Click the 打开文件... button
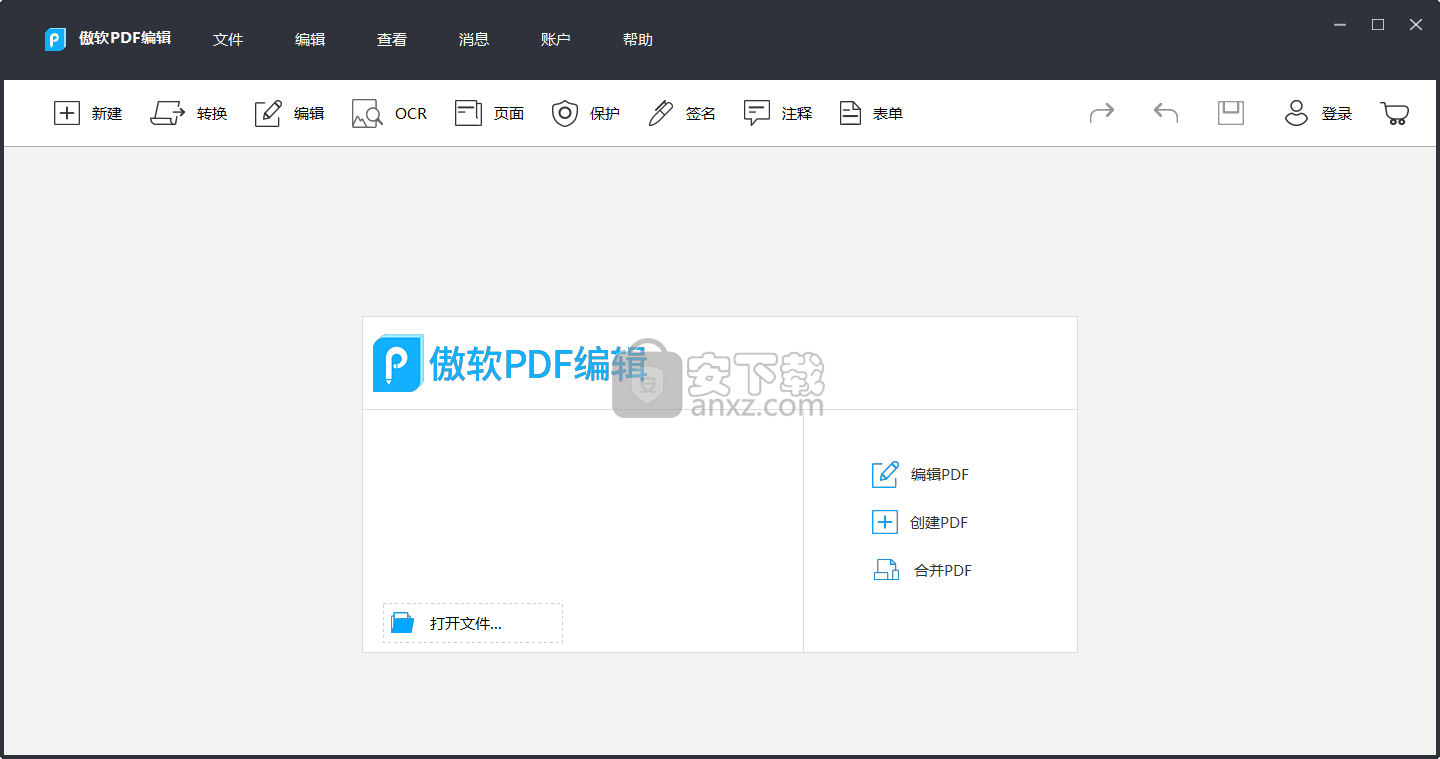The height and width of the screenshot is (759, 1440). coord(473,623)
